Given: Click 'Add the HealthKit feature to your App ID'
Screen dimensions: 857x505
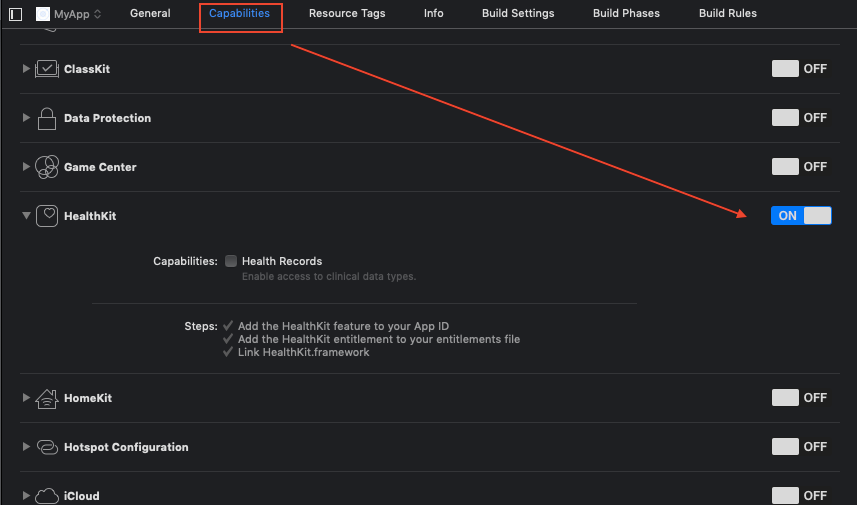Looking at the screenshot, I should point(343,326).
